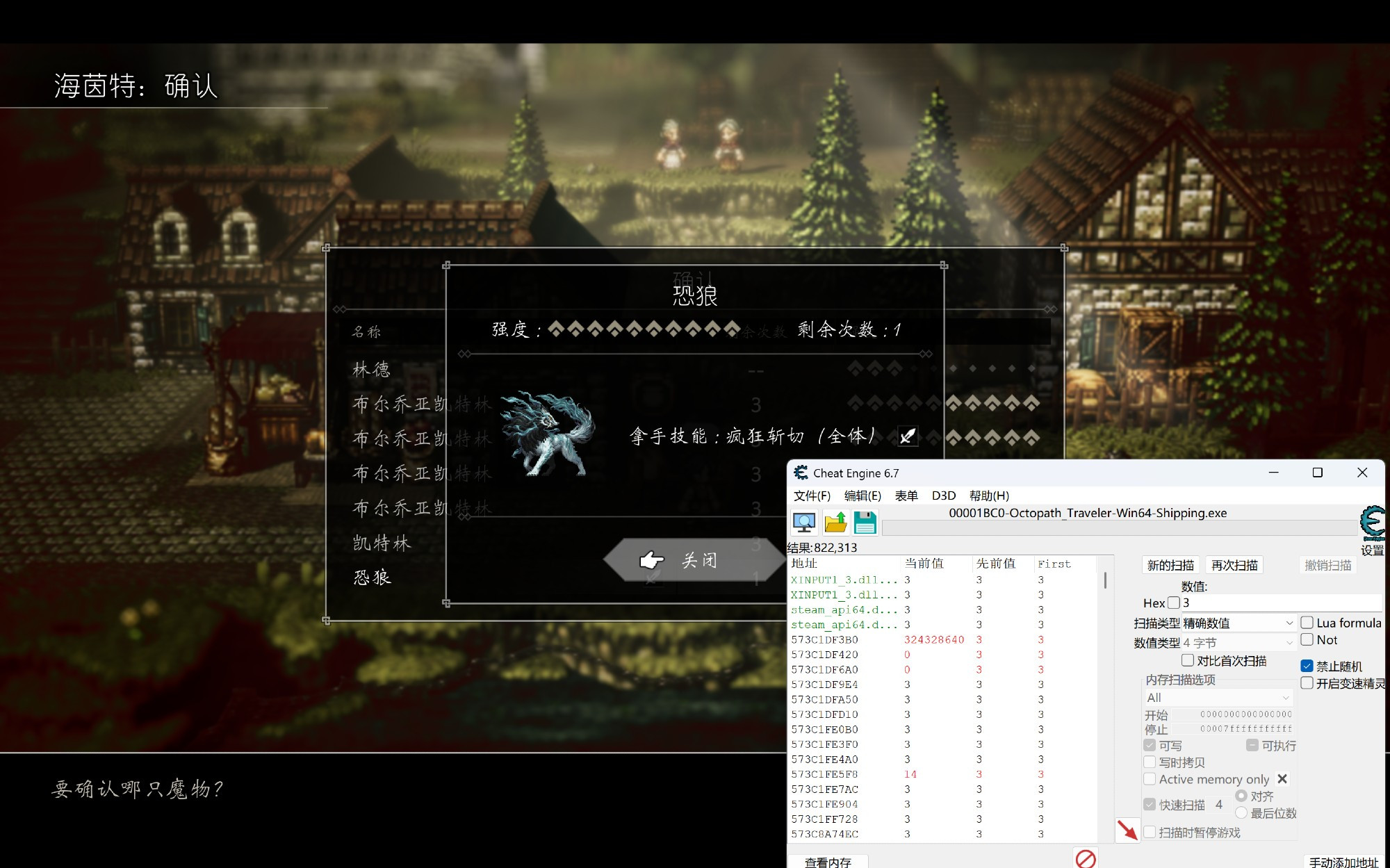Viewport: 1390px width, 868px height.
Task: Toggle the Not checkbox
Action: coord(1307,640)
